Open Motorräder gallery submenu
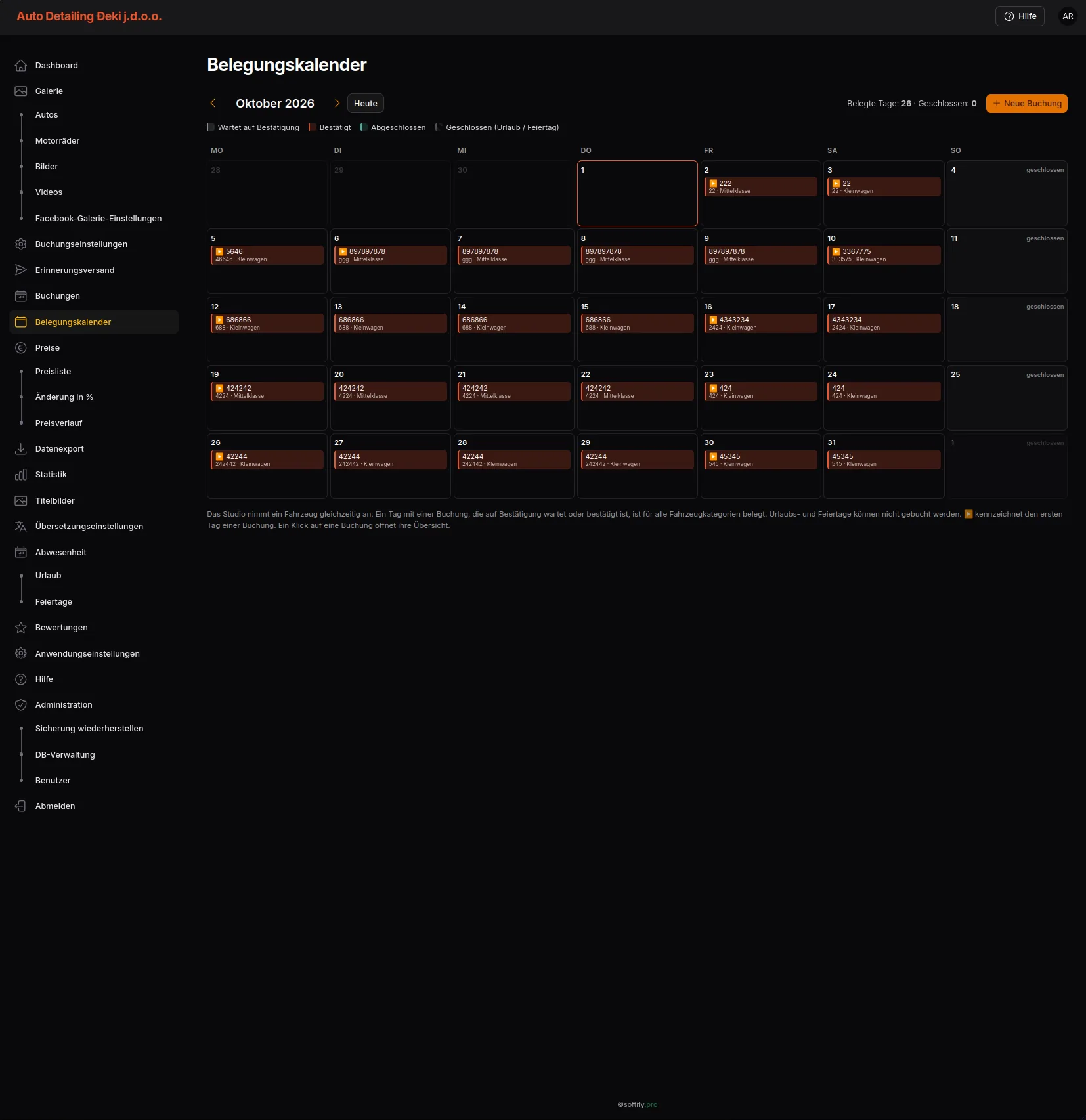Image resolution: width=1086 pixels, height=1120 pixels. tap(58, 140)
